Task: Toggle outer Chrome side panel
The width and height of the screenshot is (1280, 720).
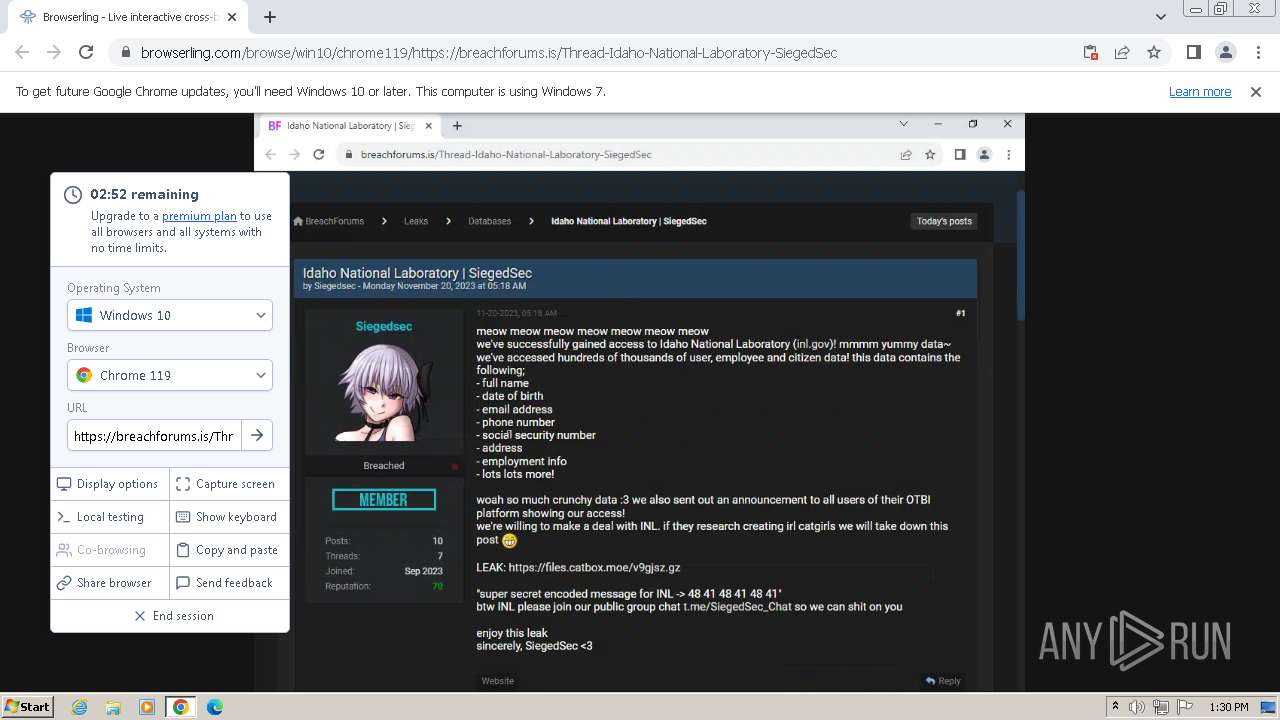Action: [1193, 53]
